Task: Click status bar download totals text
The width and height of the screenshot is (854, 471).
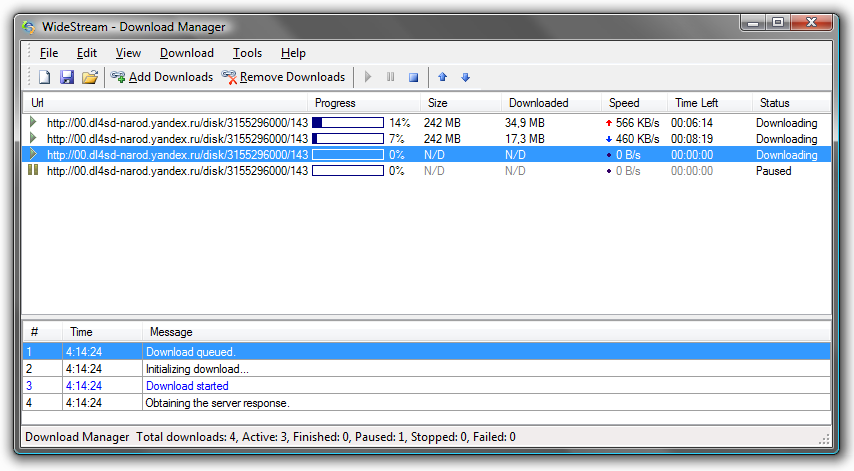Action: 326,437
